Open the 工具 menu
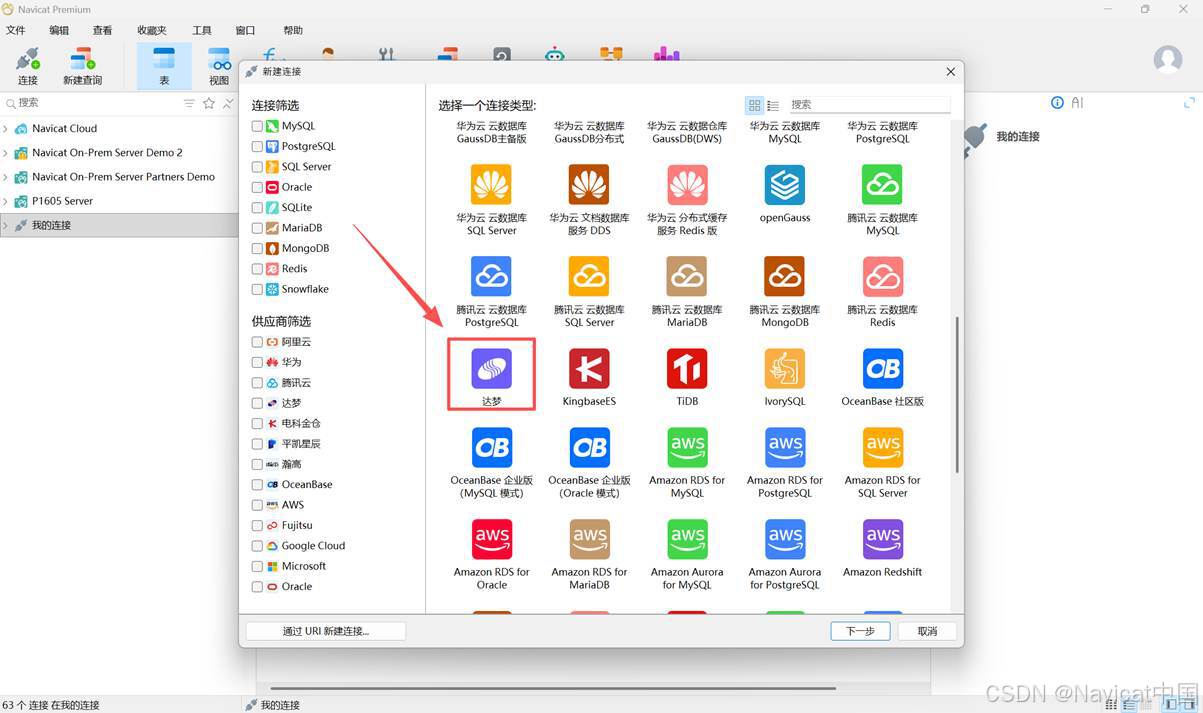The width and height of the screenshot is (1203, 713). click(x=202, y=31)
